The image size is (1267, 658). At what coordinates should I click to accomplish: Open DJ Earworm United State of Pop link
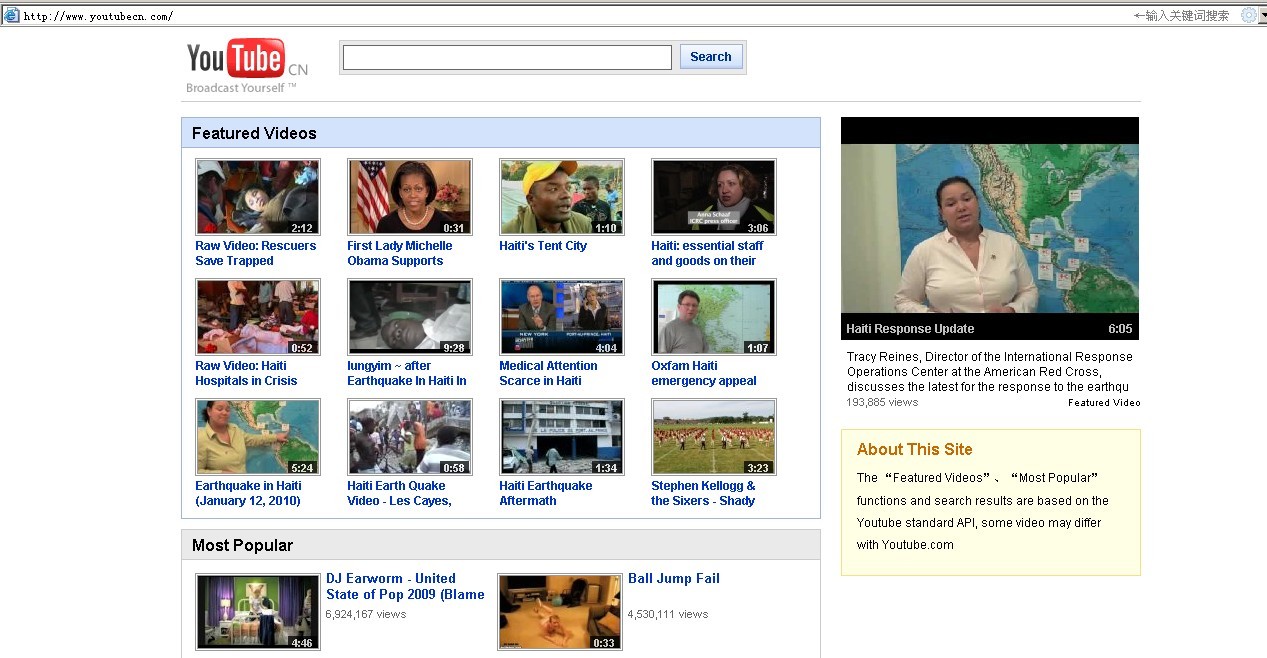405,586
